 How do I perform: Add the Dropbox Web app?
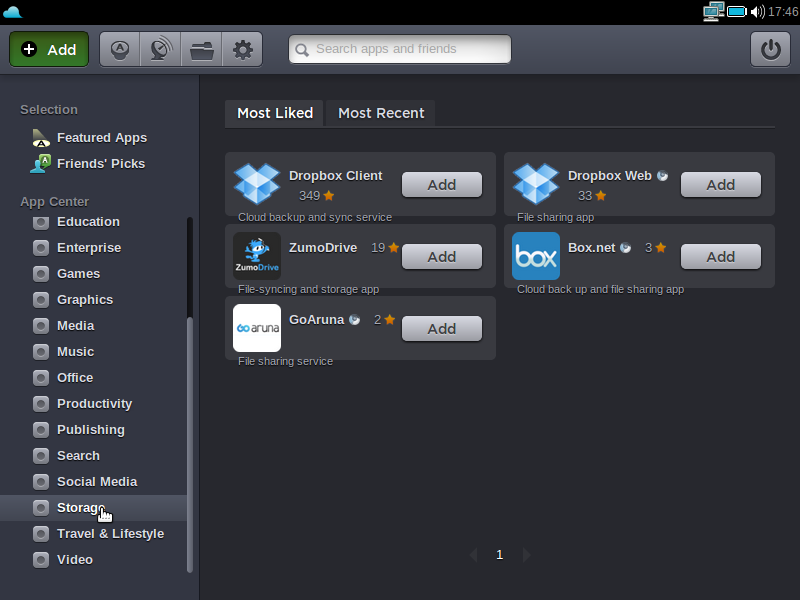(x=720, y=185)
